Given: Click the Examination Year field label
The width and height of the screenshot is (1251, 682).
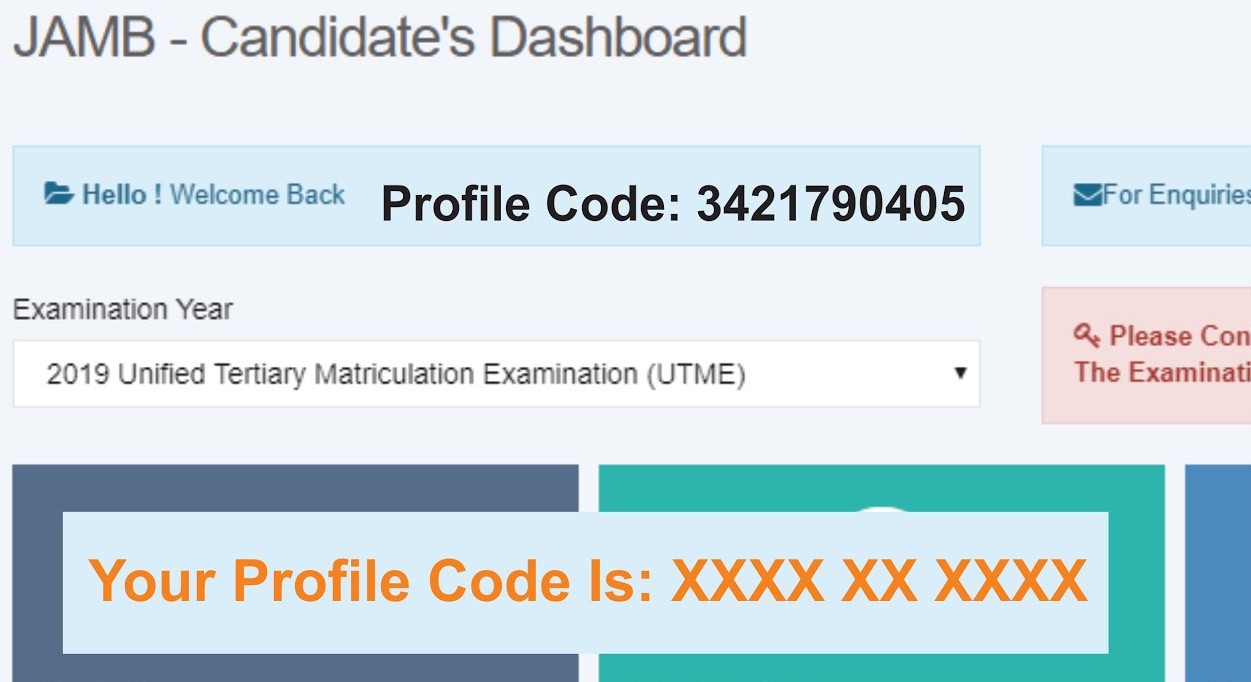Looking at the screenshot, I should click(122, 310).
